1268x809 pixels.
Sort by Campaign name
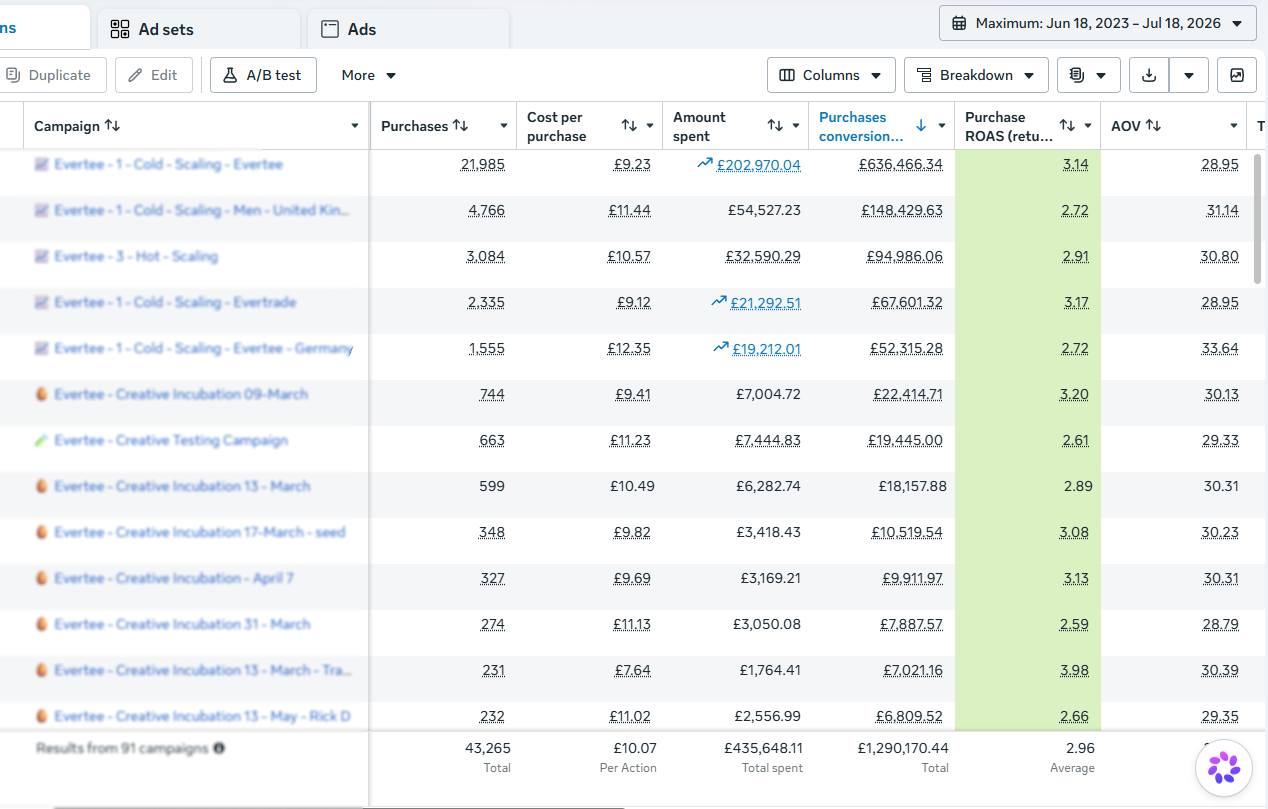pyautogui.click(x=113, y=126)
